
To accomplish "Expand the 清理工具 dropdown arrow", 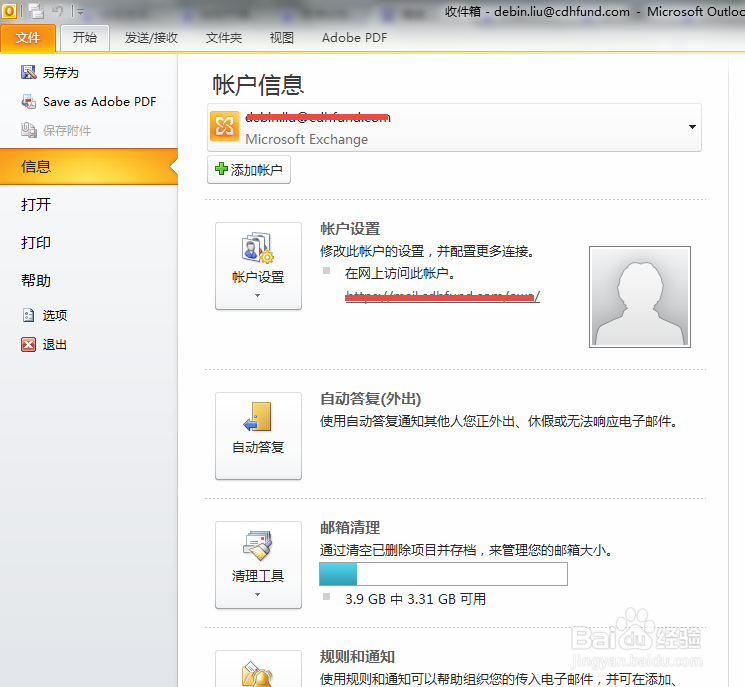I will [x=258, y=595].
